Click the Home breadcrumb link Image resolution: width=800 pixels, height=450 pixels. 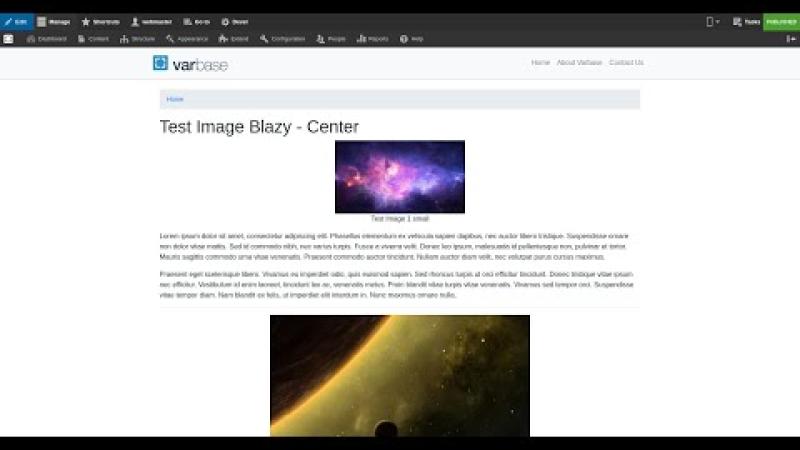[174, 99]
